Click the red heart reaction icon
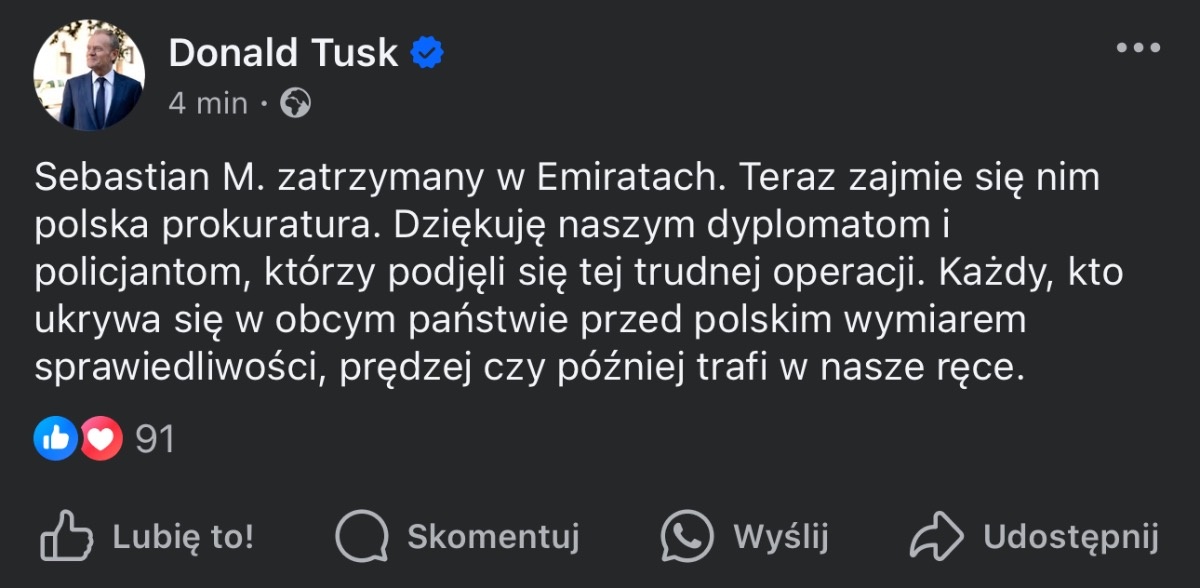 pyautogui.click(x=101, y=439)
